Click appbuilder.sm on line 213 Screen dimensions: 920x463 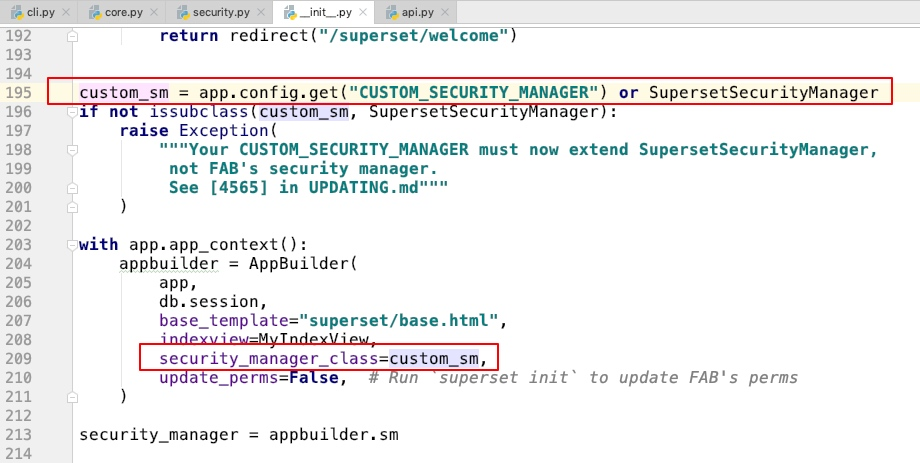(x=333, y=435)
